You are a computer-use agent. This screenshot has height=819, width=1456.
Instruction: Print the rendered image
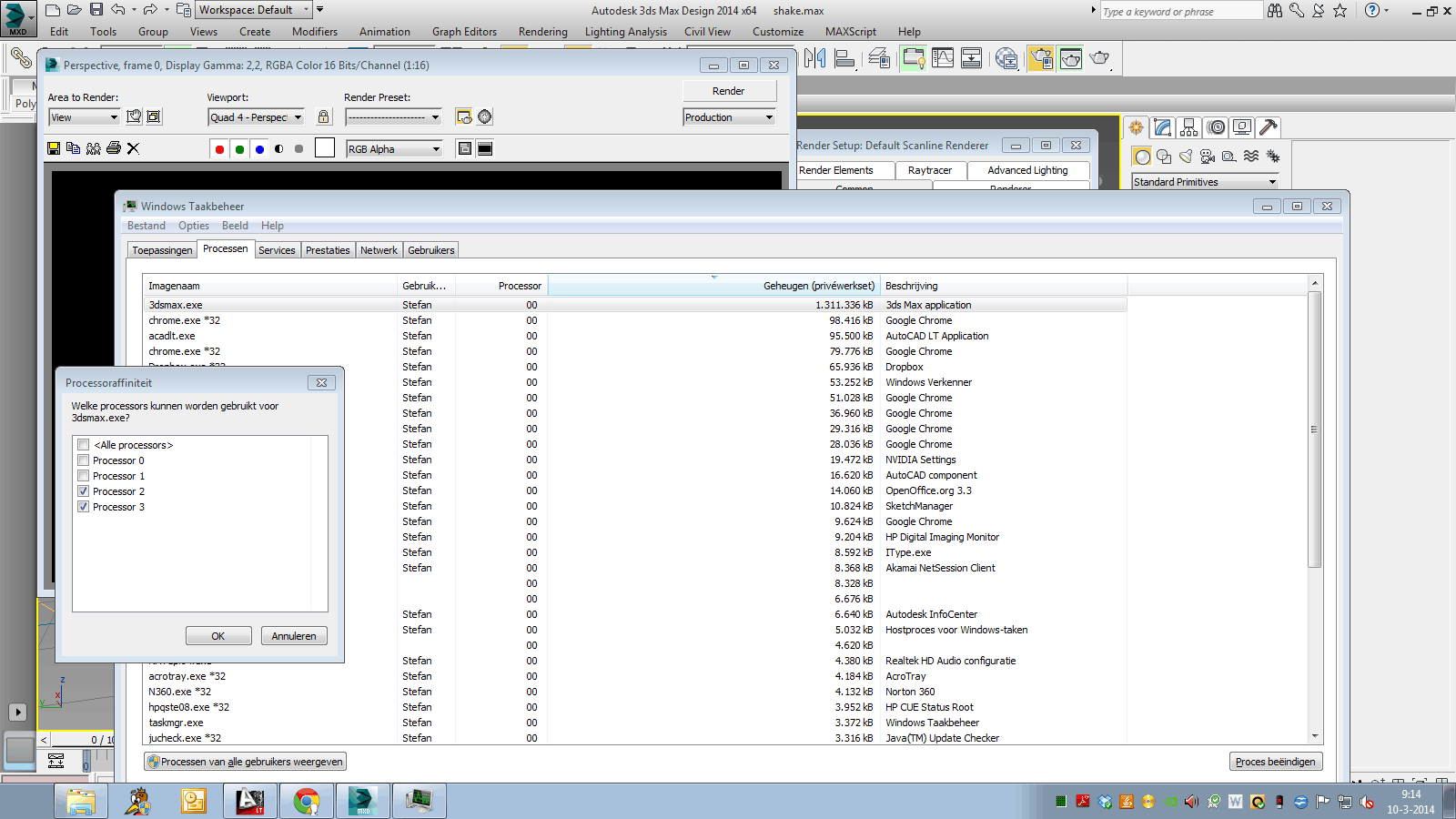click(x=114, y=148)
